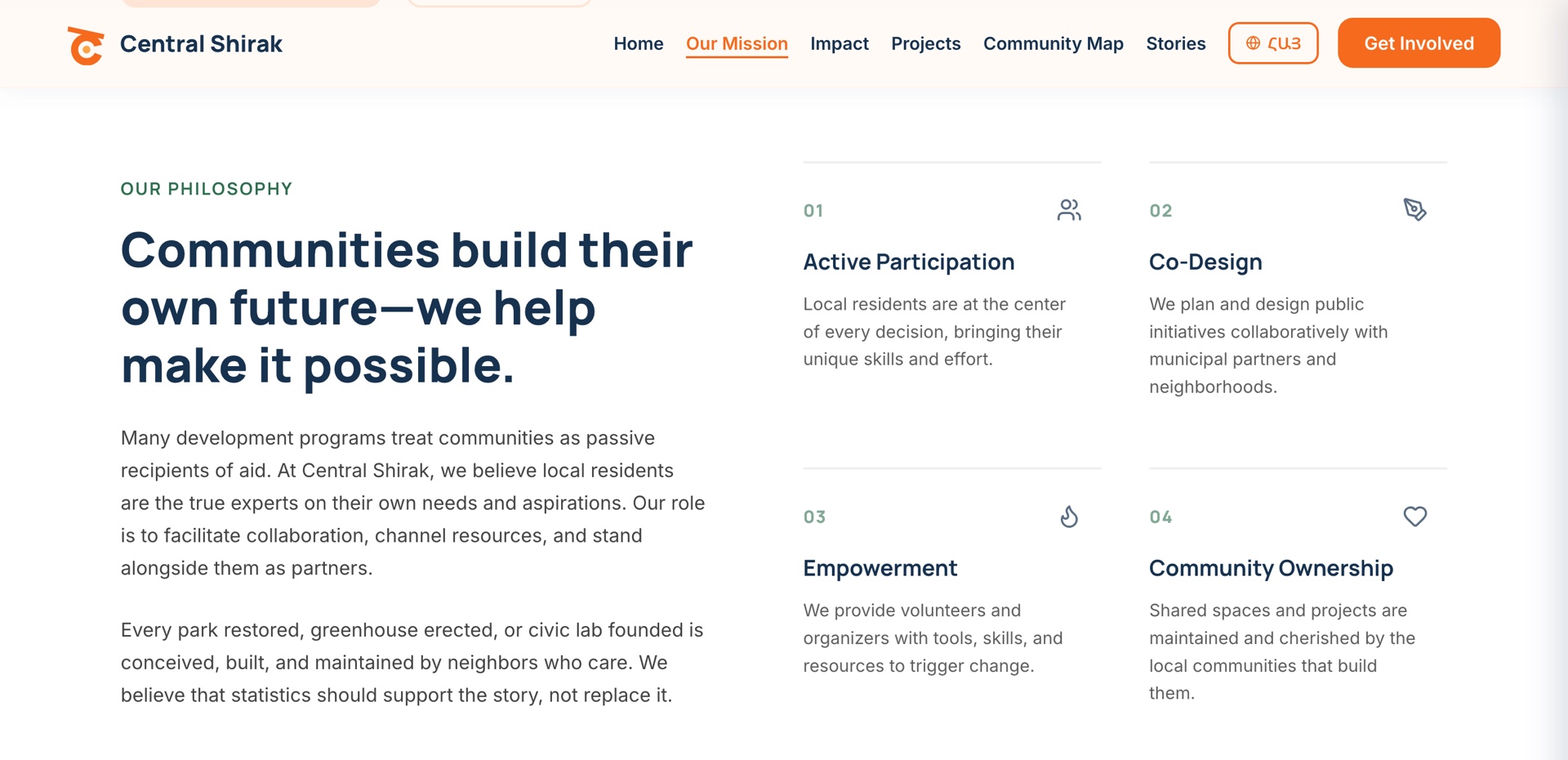Click the 'Active Participation' card title
The height and width of the screenshot is (760, 1568).
pyautogui.click(x=909, y=262)
